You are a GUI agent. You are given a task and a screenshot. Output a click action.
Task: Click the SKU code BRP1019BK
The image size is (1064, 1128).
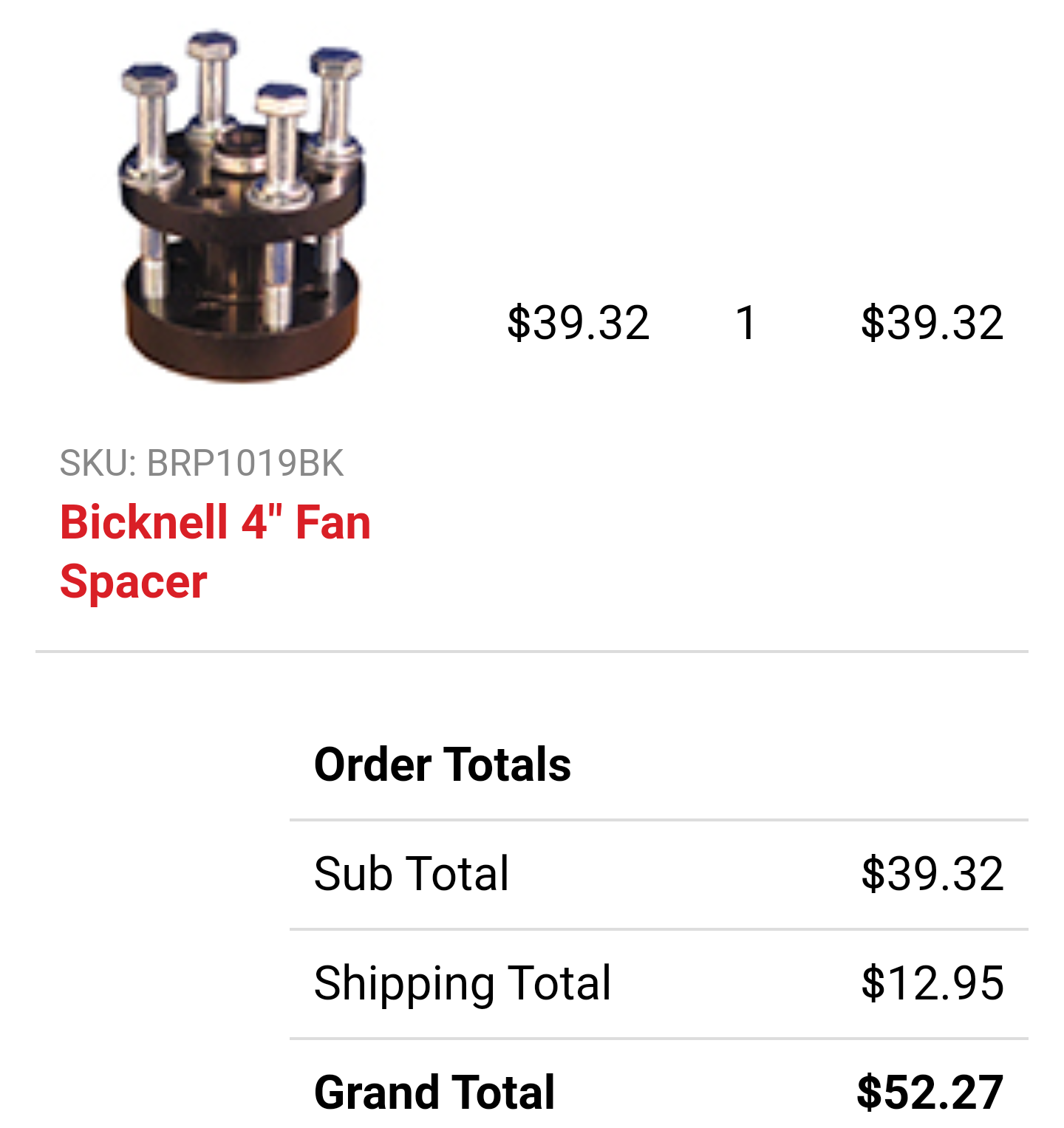tap(245, 463)
